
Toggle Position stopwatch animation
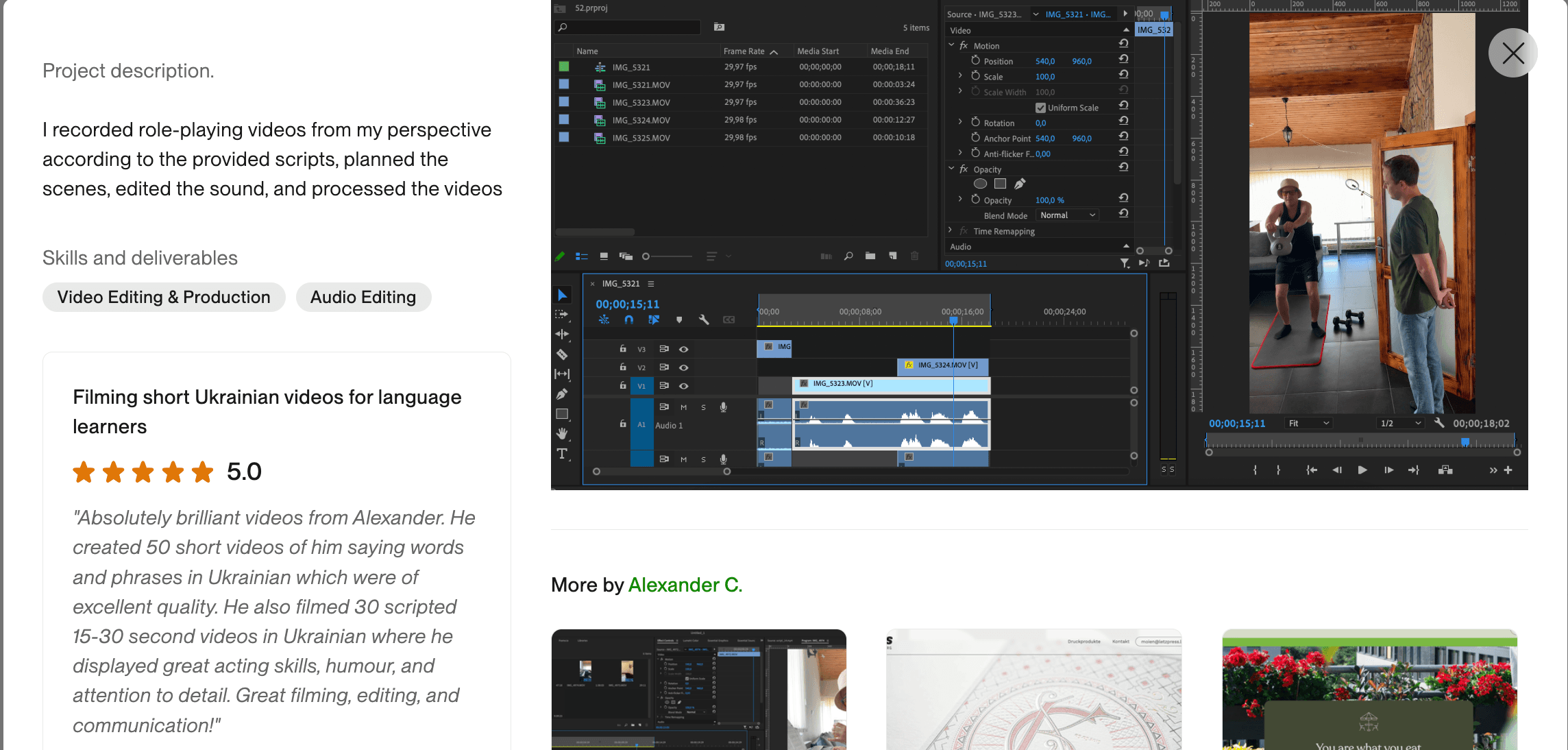(976, 60)
